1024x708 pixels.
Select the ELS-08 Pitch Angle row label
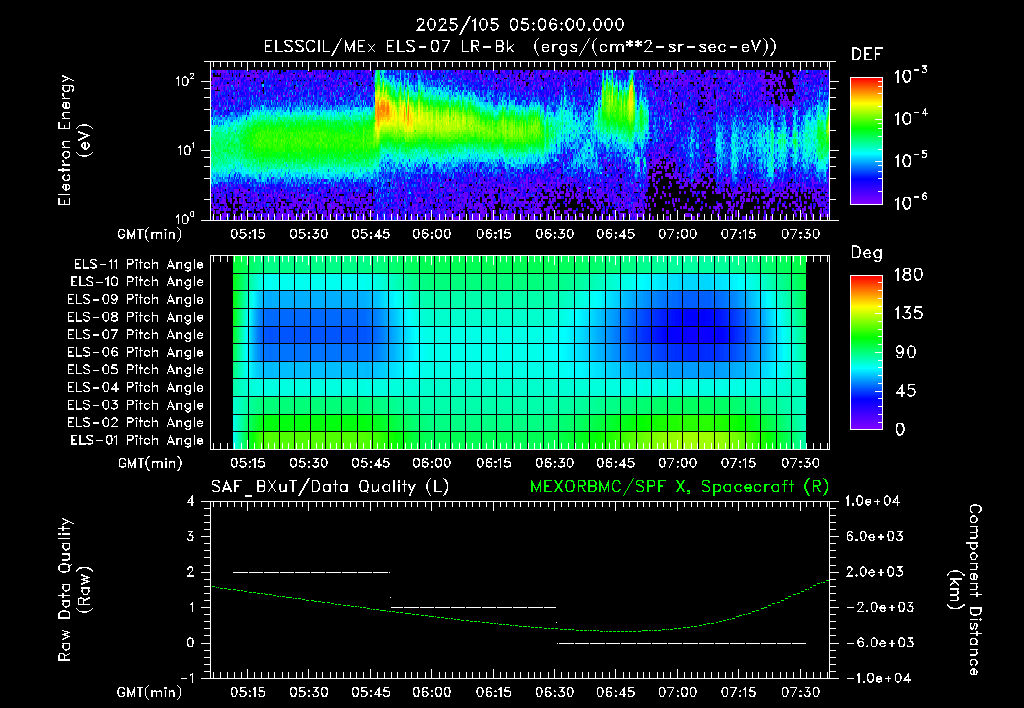(136, 317)
